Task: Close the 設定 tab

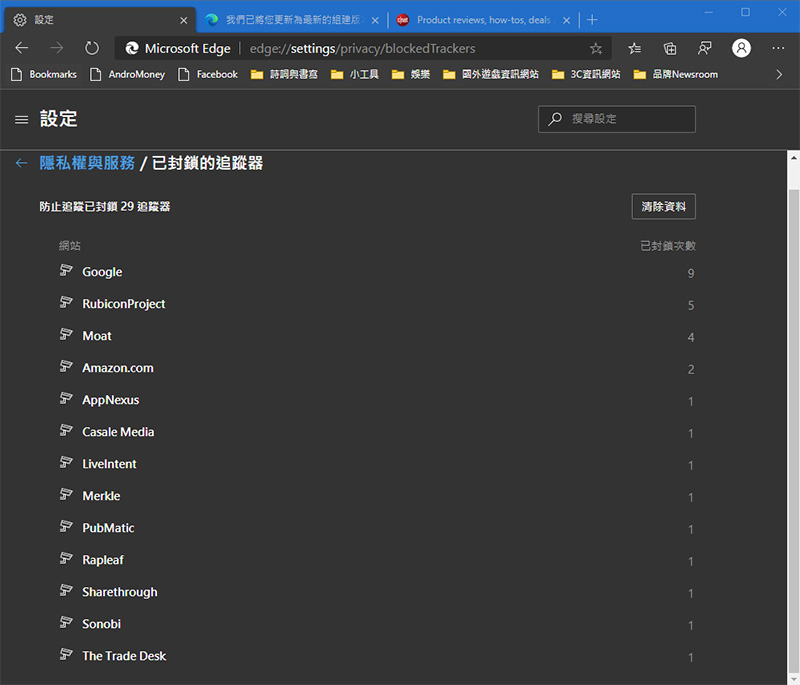Action: (181, 19)
